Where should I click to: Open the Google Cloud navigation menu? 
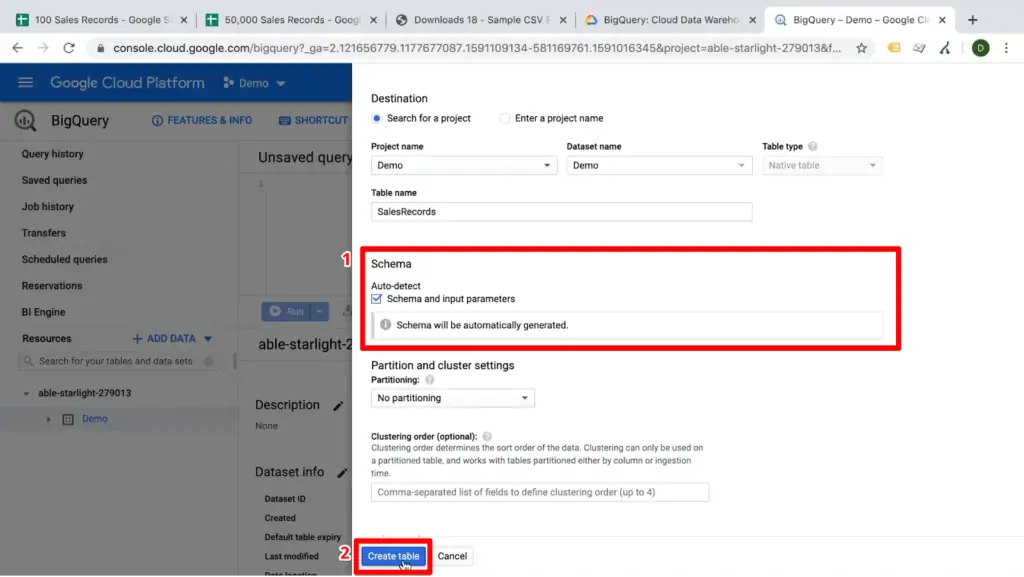click(x=25, y=83)
